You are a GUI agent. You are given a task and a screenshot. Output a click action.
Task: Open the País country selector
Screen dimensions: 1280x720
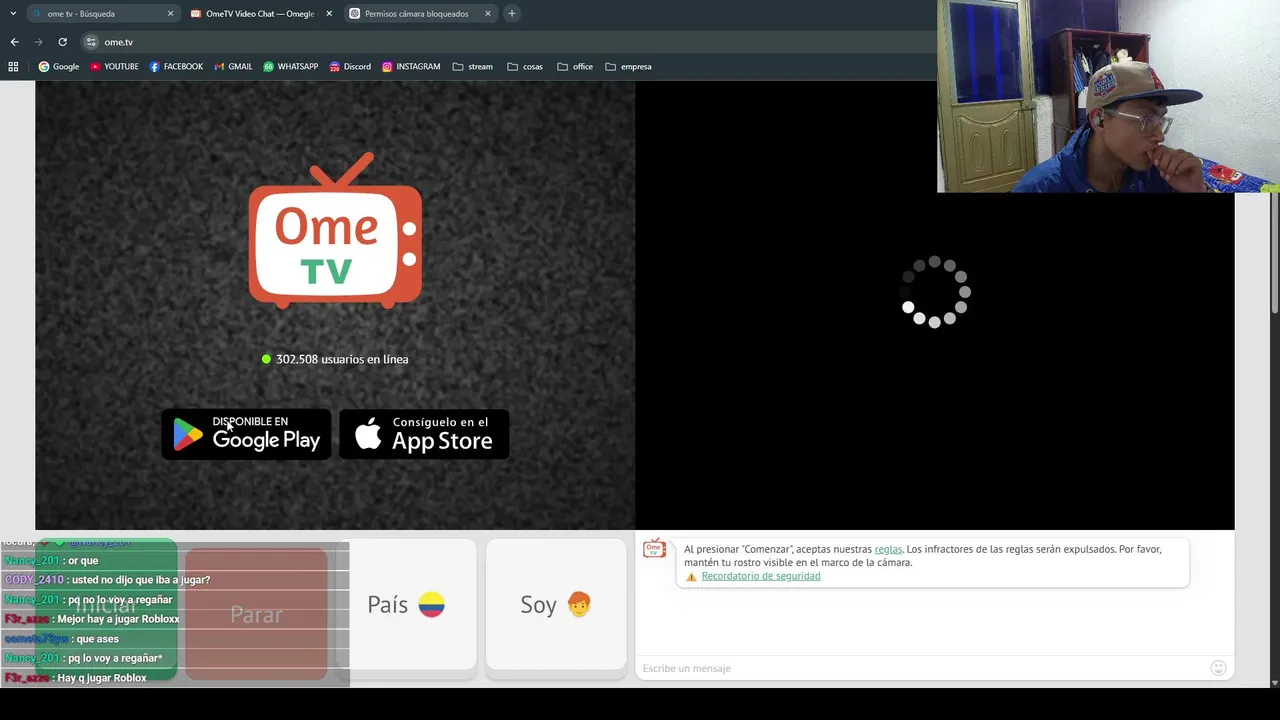pos(406,605)
